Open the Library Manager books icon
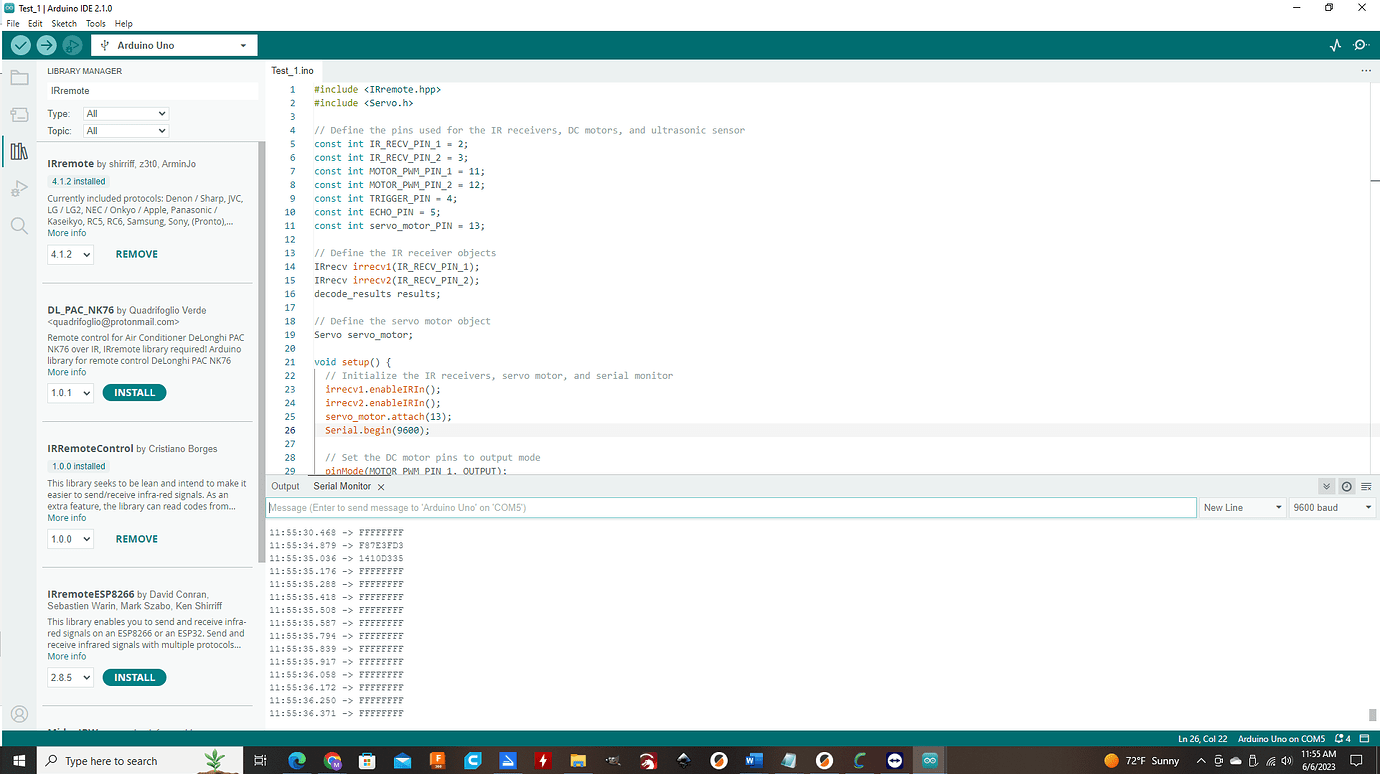Viewport: 1380px width, 774px height. [x=19, y=150]
